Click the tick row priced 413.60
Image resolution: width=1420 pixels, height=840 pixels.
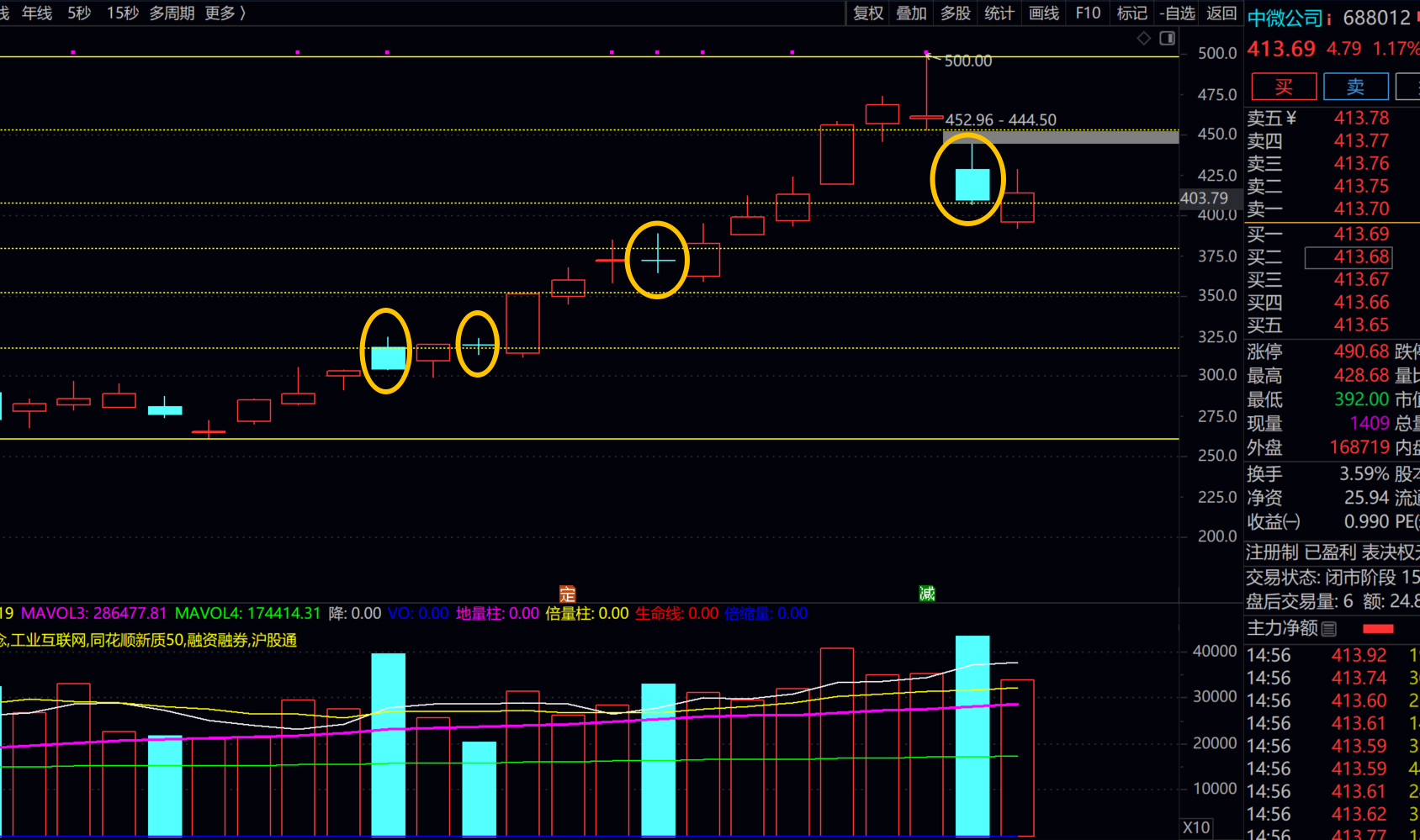1332,701
